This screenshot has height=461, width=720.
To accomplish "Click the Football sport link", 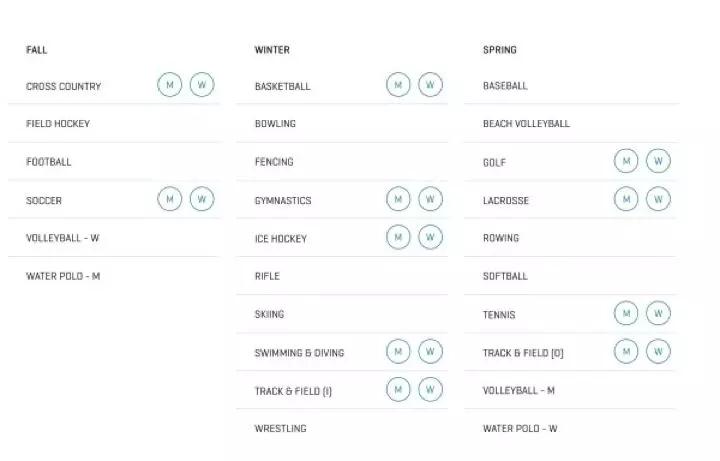I will [x=49, y=162].
